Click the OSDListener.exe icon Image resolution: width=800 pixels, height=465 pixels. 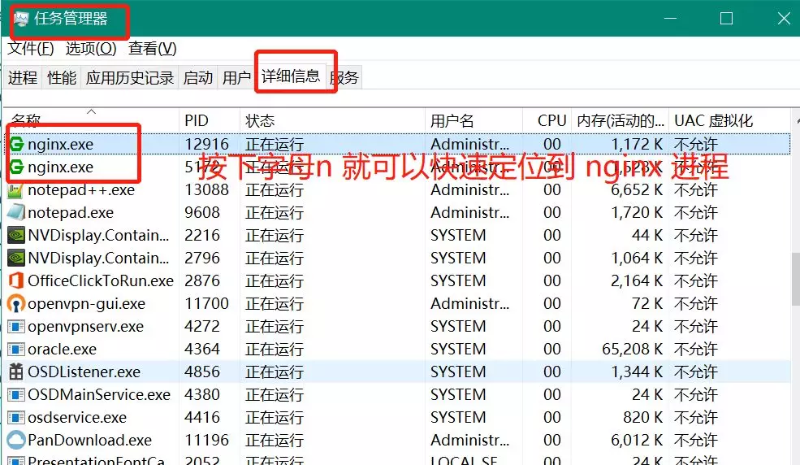coord(16,372)
